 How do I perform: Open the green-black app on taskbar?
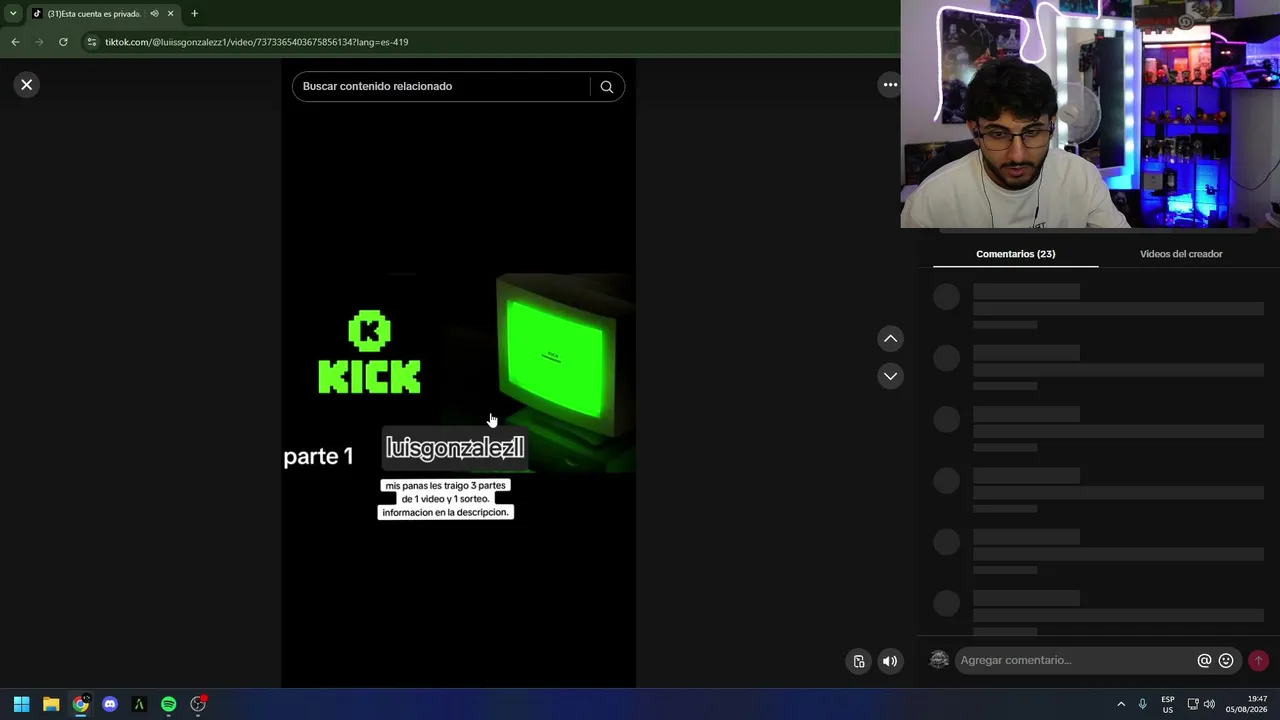coord(139,705)
